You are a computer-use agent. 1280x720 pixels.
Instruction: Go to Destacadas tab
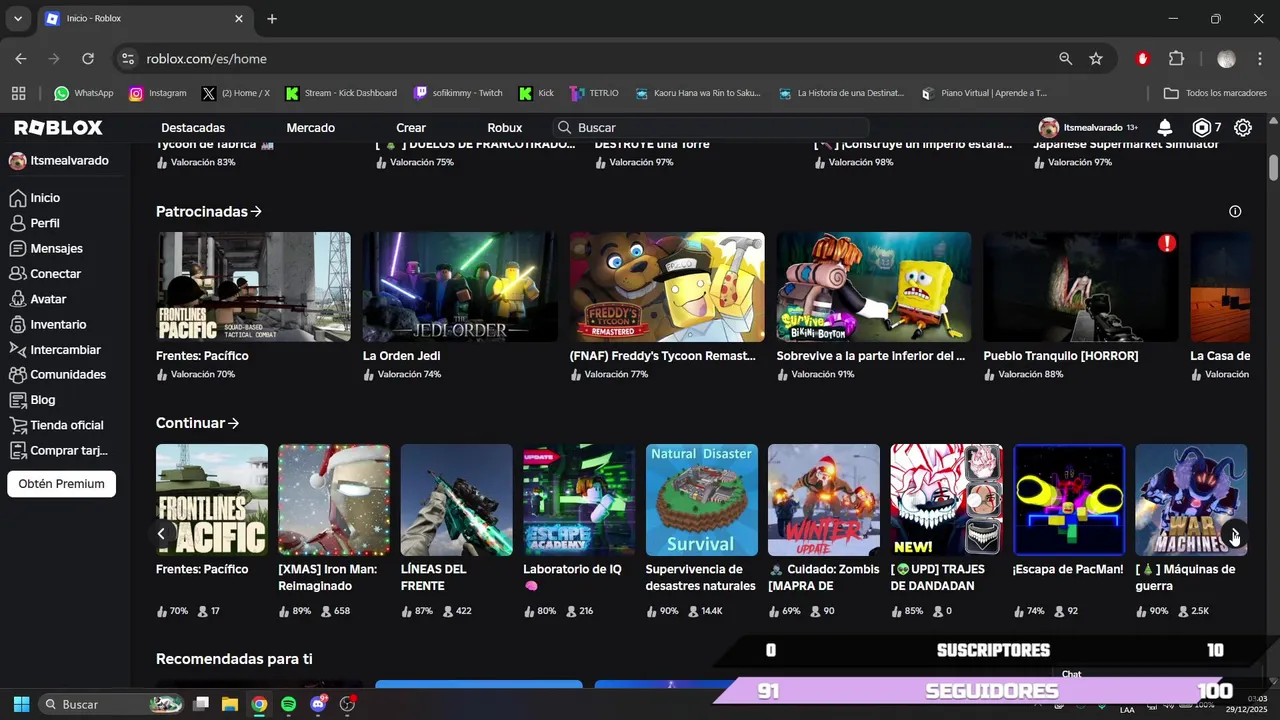click(x=193, y=128)
